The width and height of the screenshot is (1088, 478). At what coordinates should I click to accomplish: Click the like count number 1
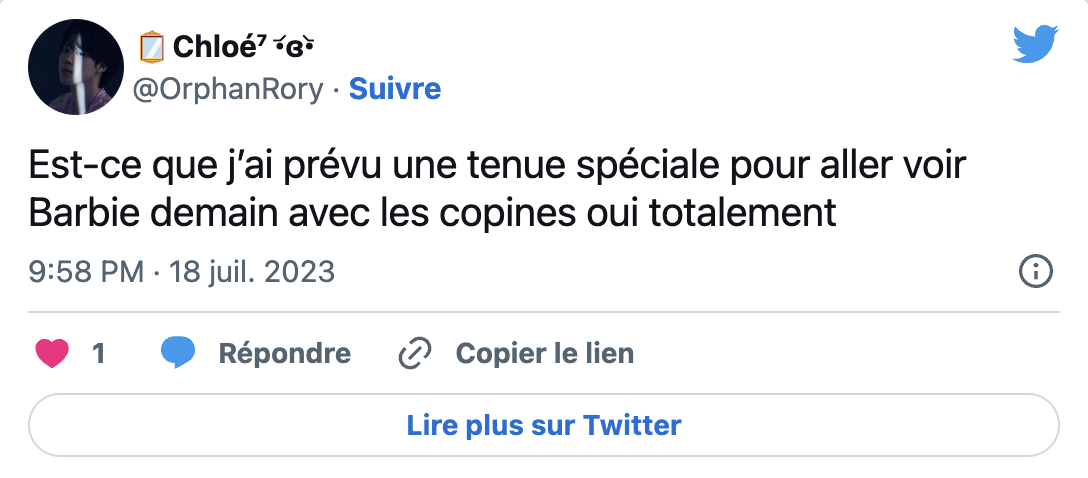tap(99, 353)
